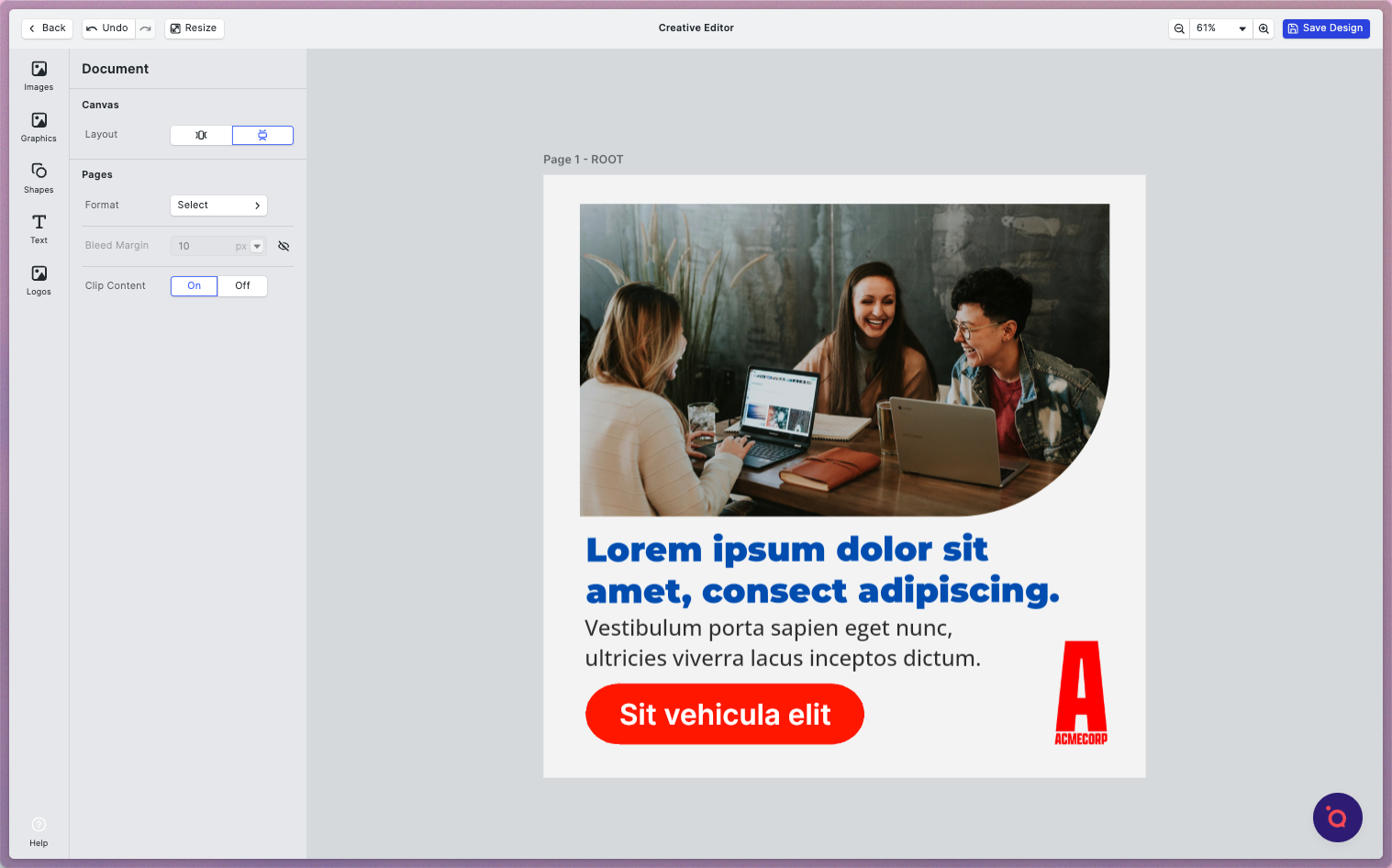Open the Images panel
The image size is (1392, 868).
[x=39, y=75]
